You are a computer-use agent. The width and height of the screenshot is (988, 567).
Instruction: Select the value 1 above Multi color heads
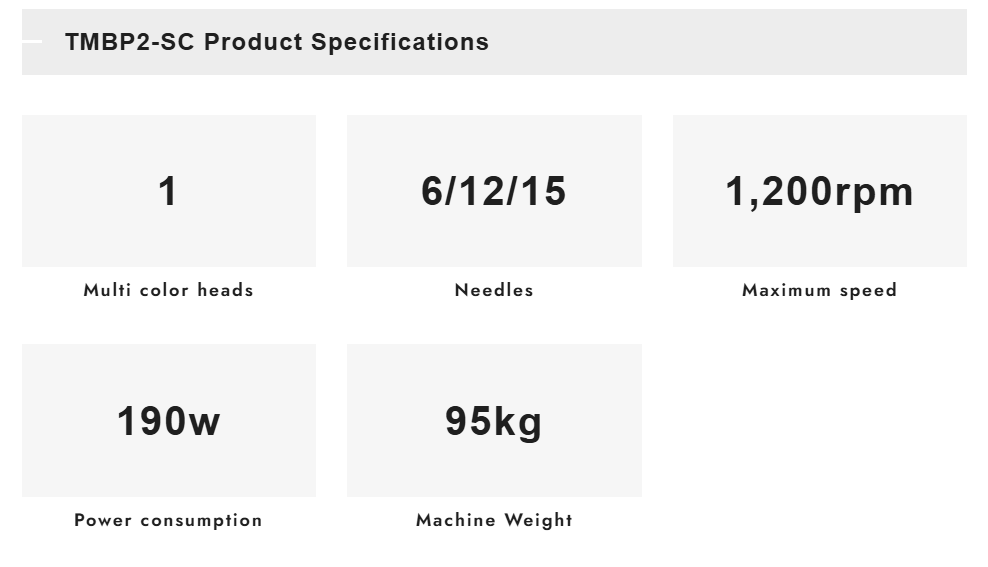(x=168, y=191)
